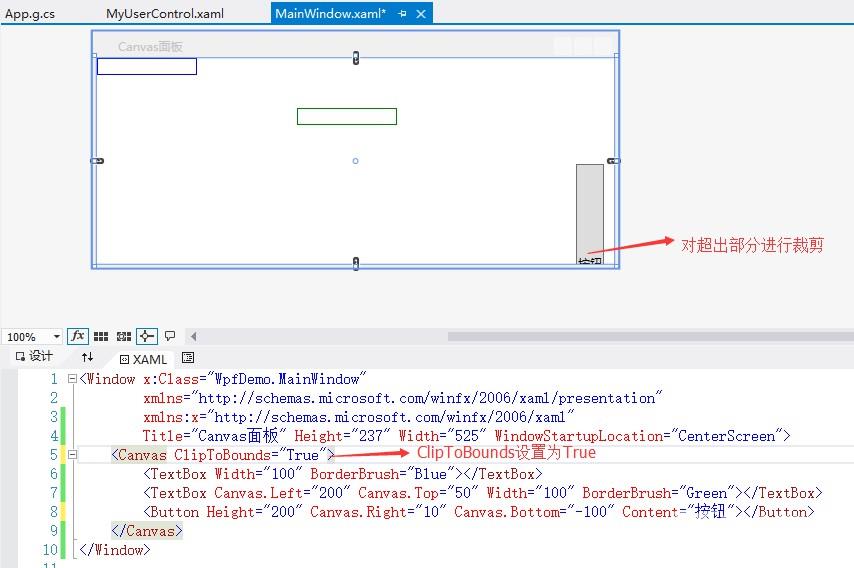Image resolution: width=854 pixels, height=568 pixels.
Task: Collapse the Window element on line 1
Action: 72,378
